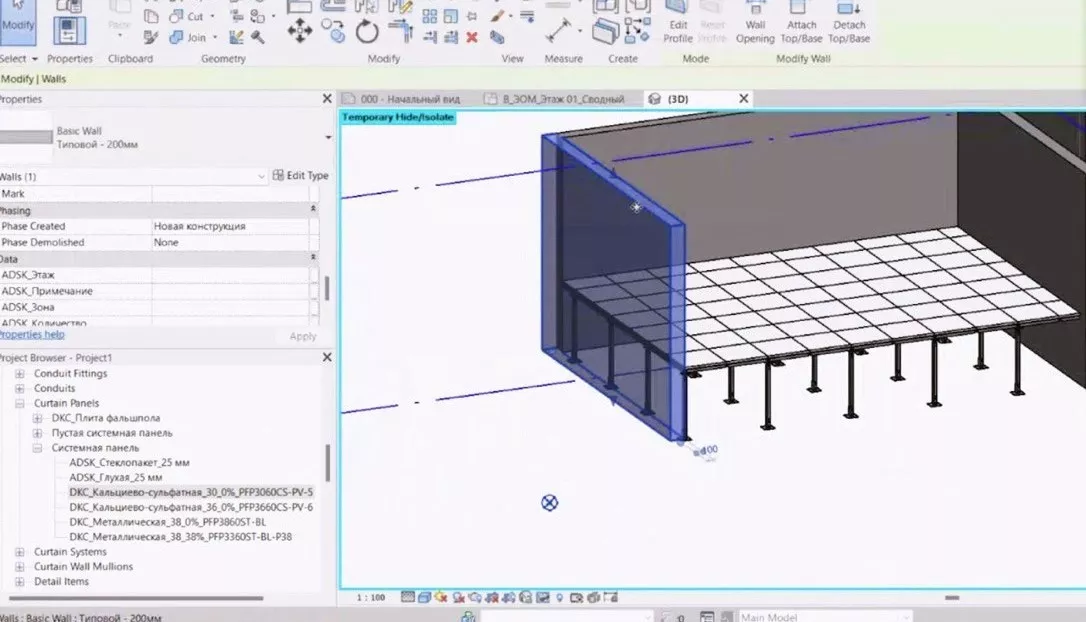Toggle the crop region visibility
The height and width of the screenshot is (622, 1086).
click(508, 596)
